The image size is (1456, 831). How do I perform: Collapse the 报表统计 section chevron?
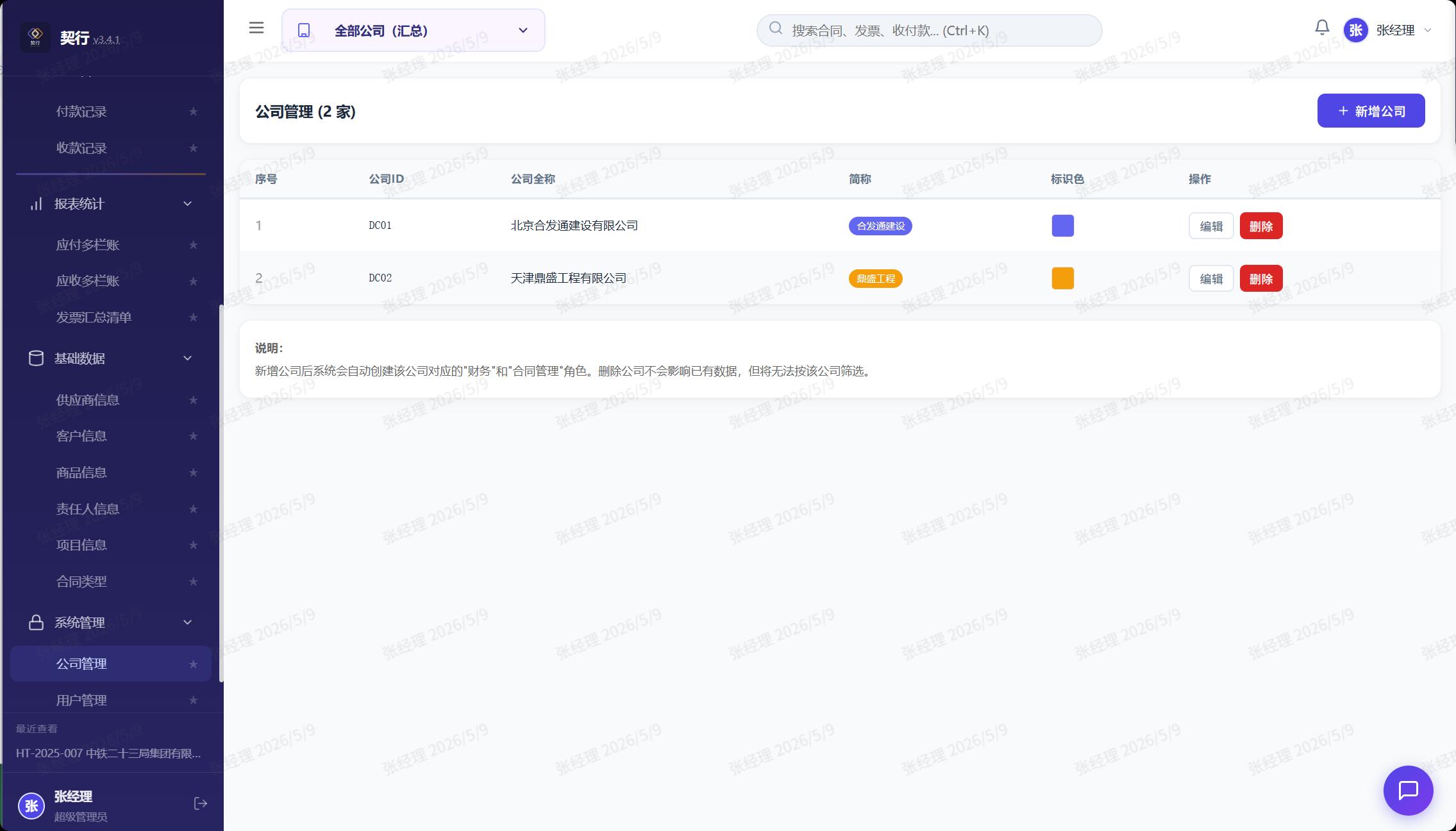(x=188, y=204)
